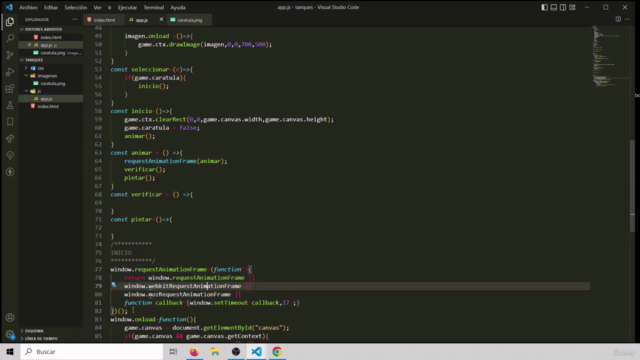640x360 pixels.
Task: Open the Extensions view
Action: (10, 89)
